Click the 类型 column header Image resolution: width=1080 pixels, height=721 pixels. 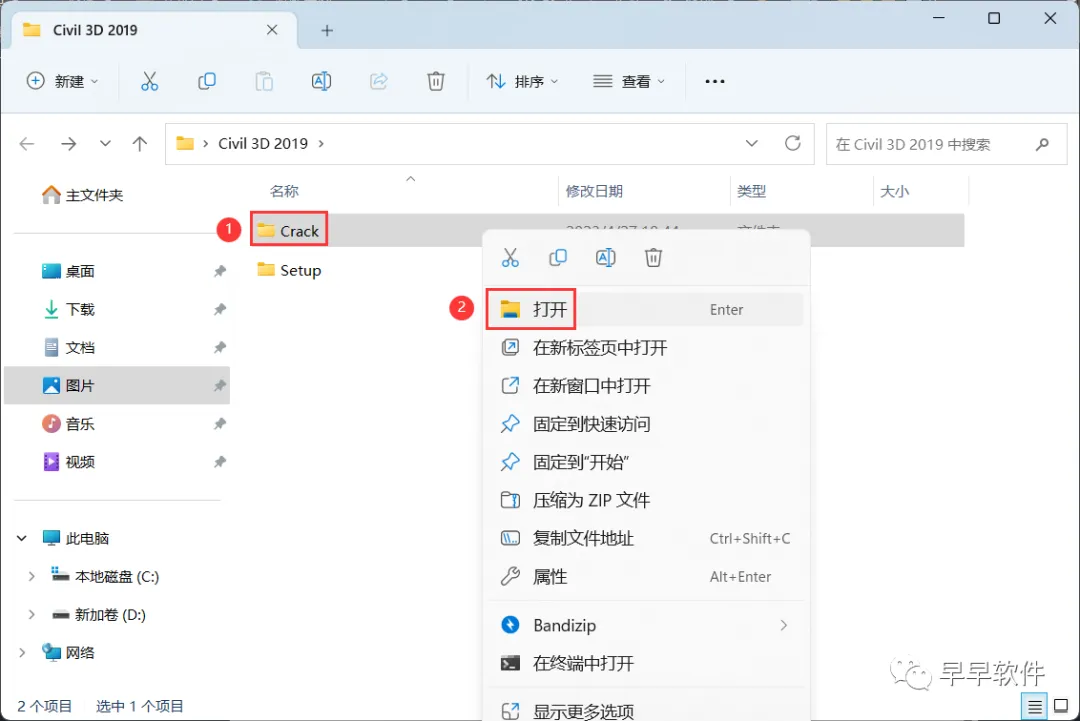tap(751, 191)
